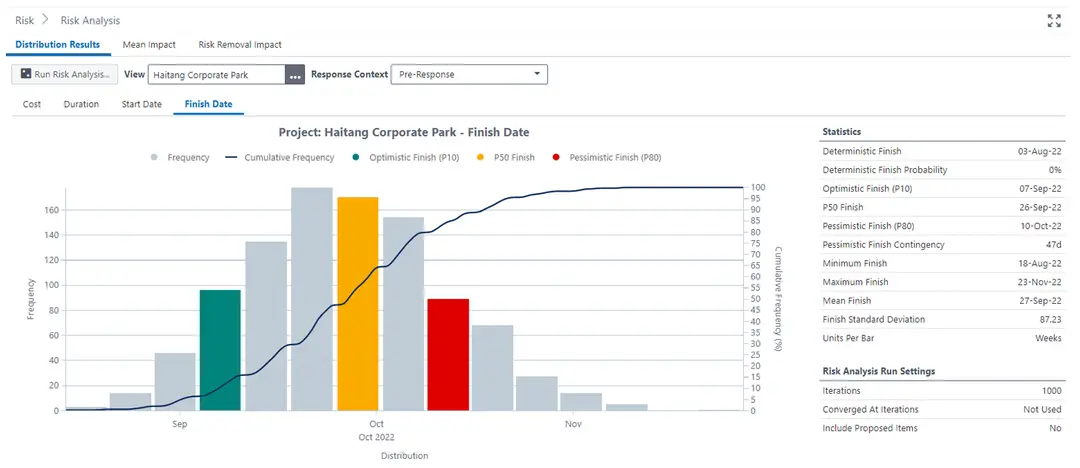
Task: Click the Minimum Finish value 18-Aug-22
Action: [1040, 263]
